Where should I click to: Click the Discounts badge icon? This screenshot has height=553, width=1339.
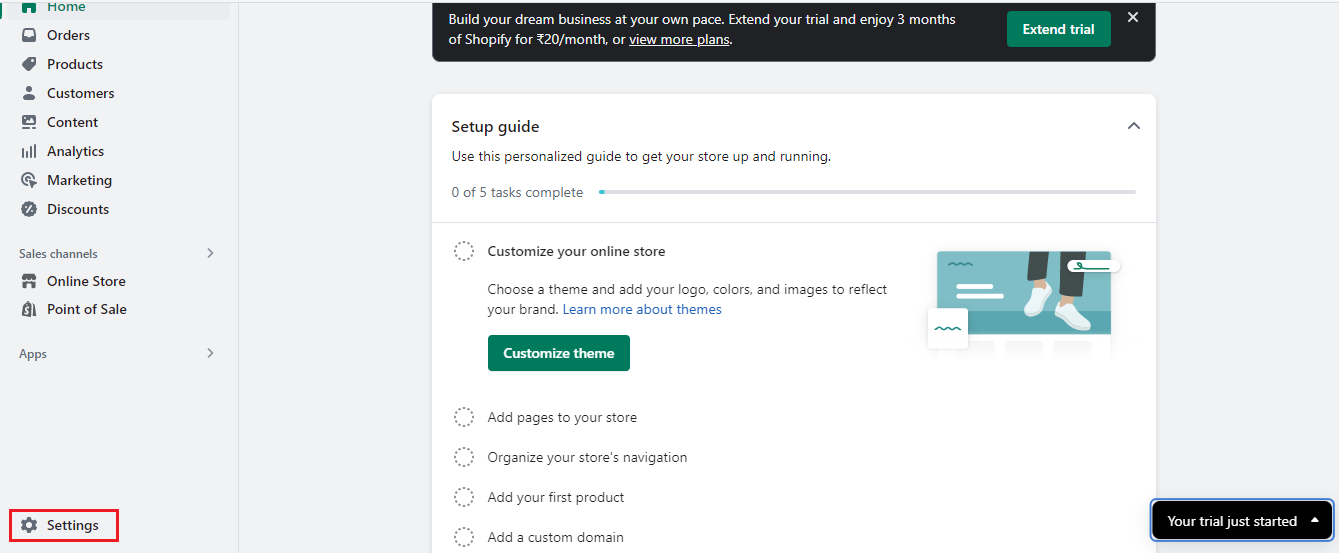29,209
